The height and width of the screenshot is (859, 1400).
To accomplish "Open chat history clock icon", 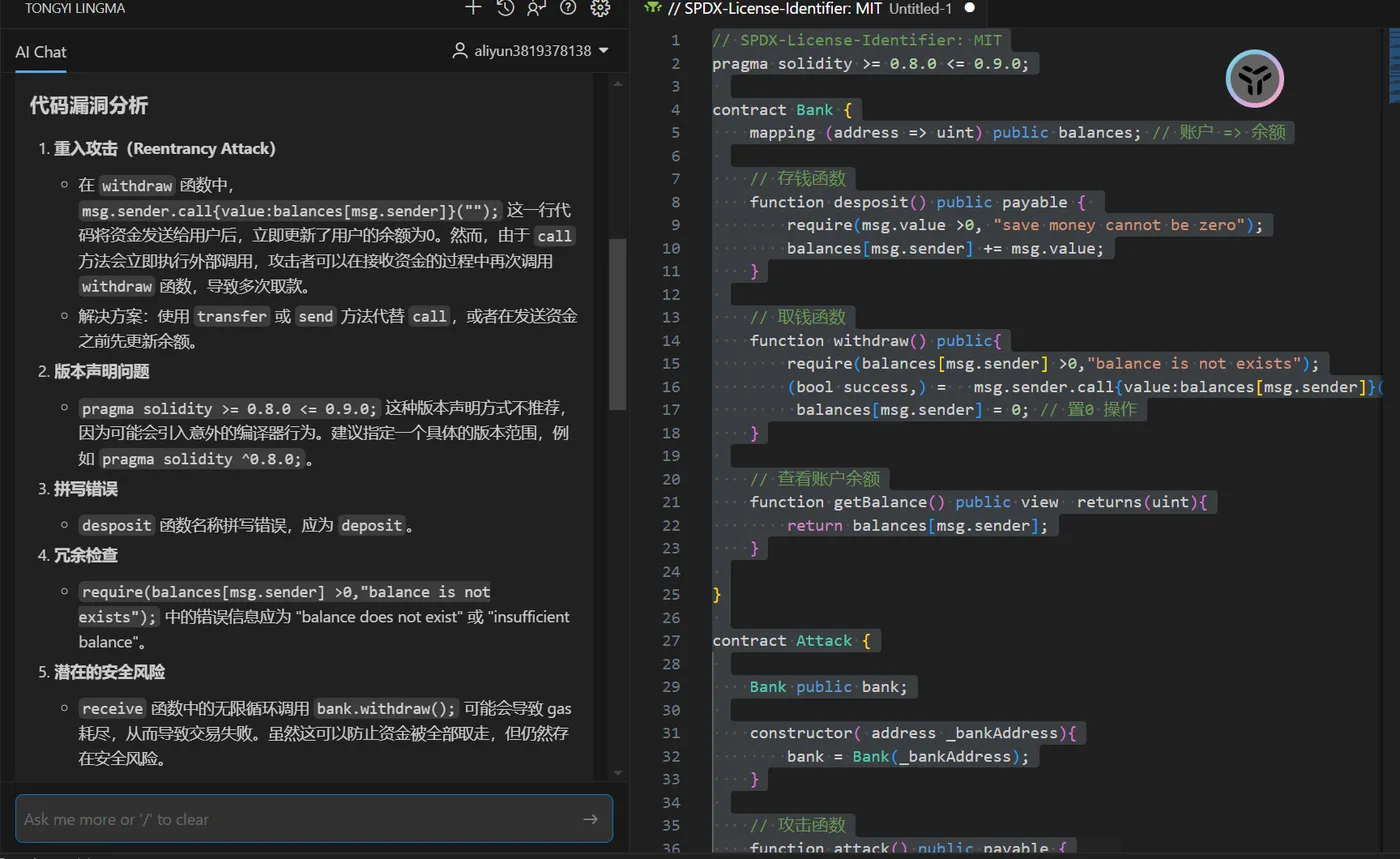I will [505, 8].
